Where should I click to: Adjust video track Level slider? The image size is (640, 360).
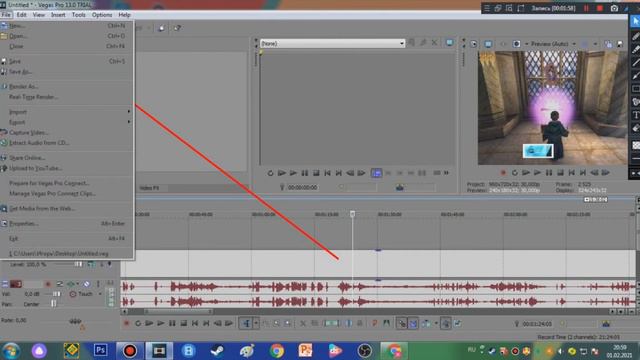78,264
